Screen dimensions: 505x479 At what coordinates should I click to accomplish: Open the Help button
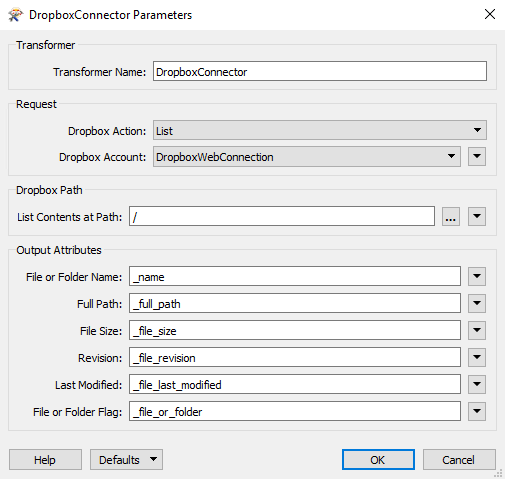click(45, 460)
